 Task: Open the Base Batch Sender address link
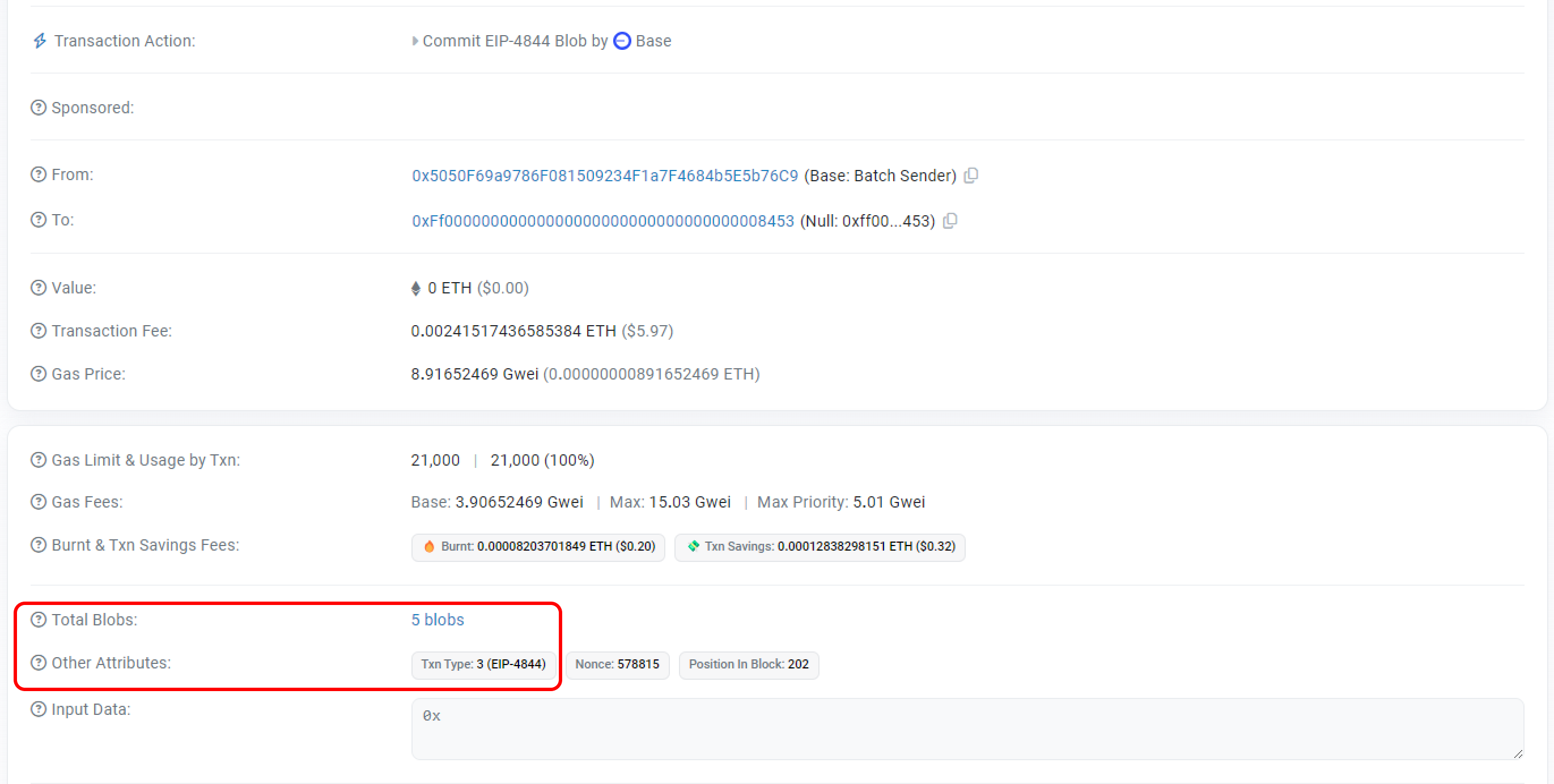[x=605, y=176]
